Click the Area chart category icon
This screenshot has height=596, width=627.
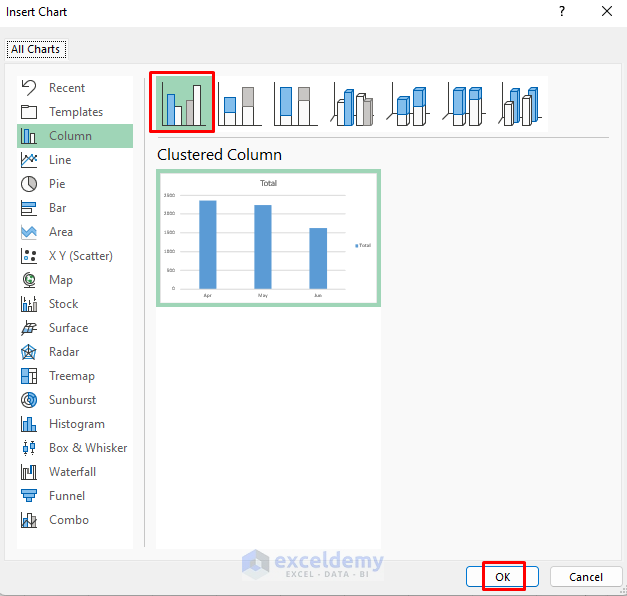click(x=29, y=232)
